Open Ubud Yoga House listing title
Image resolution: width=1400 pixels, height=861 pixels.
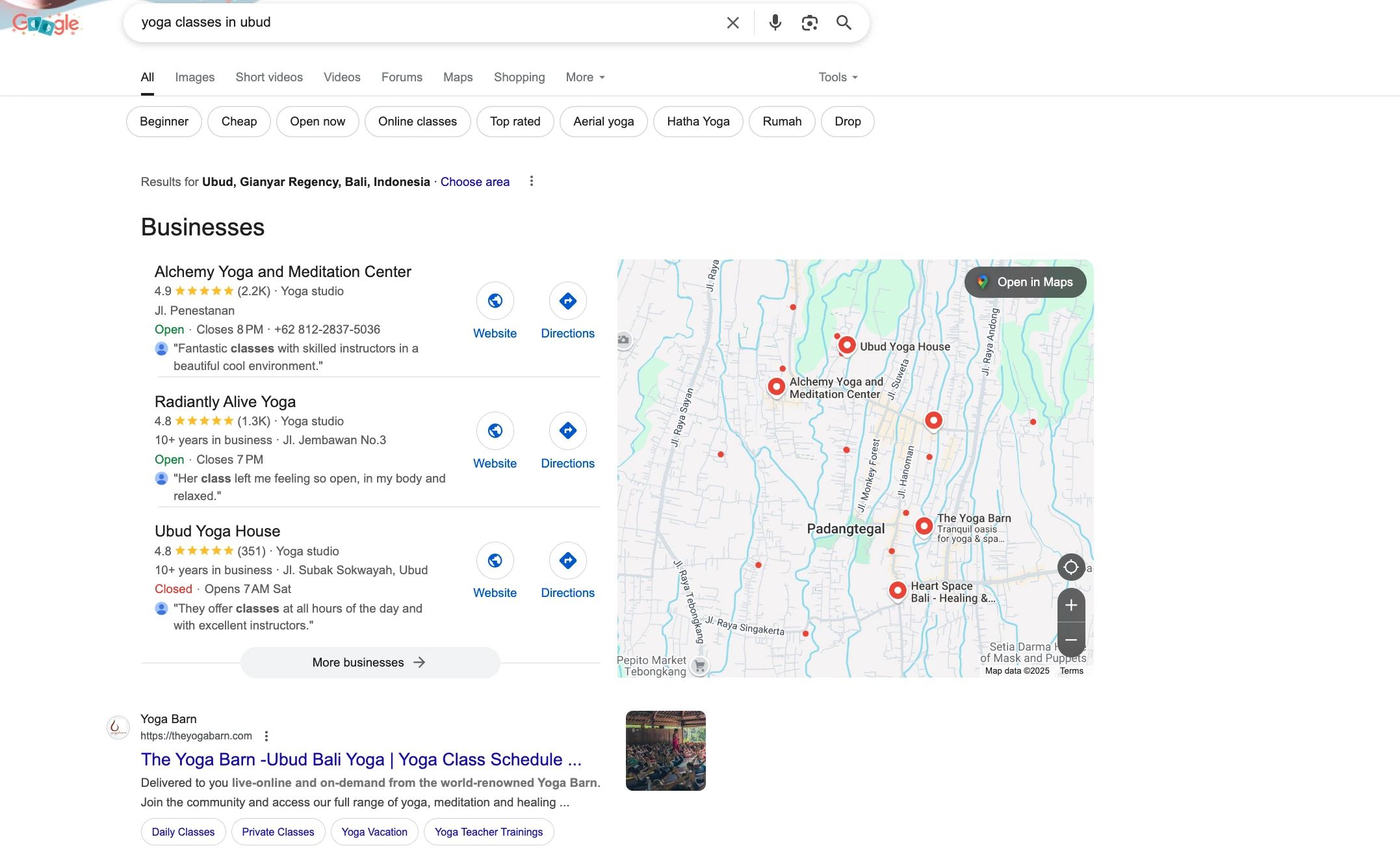coord(217,531)
